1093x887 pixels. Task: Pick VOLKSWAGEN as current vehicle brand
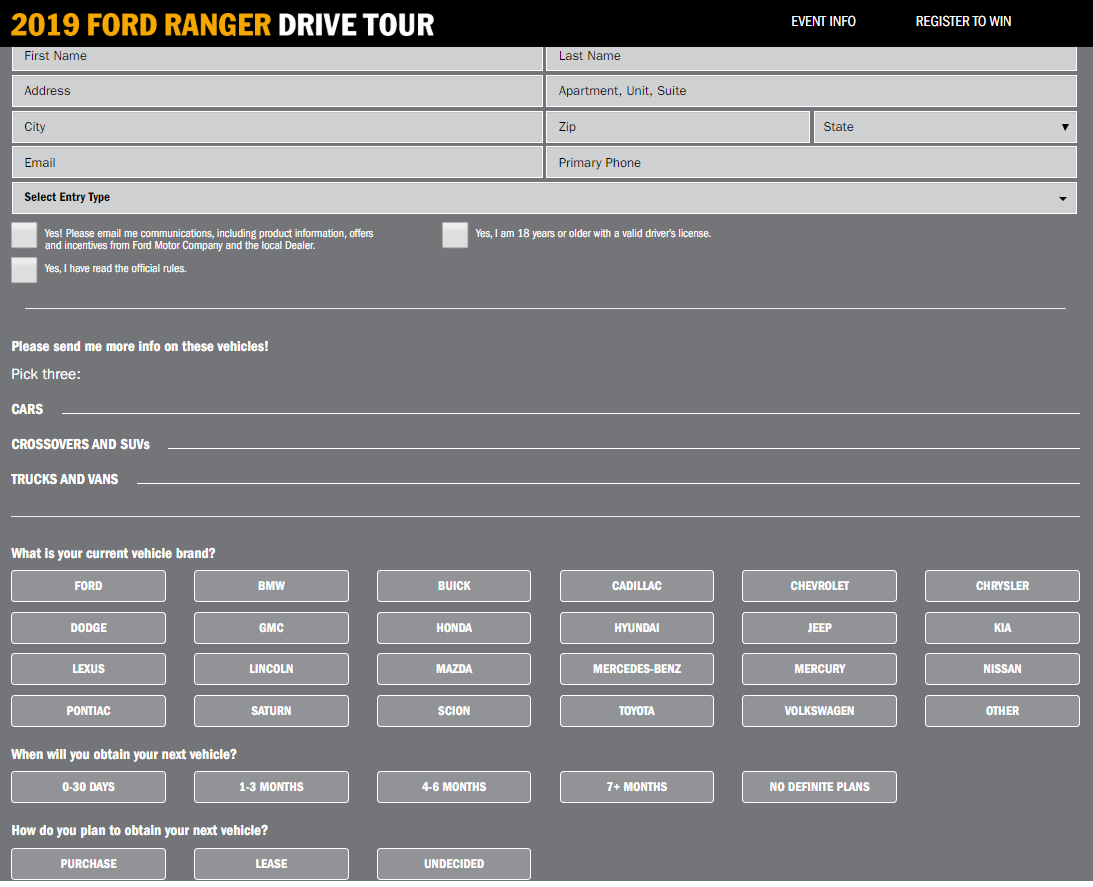[819, 711]
